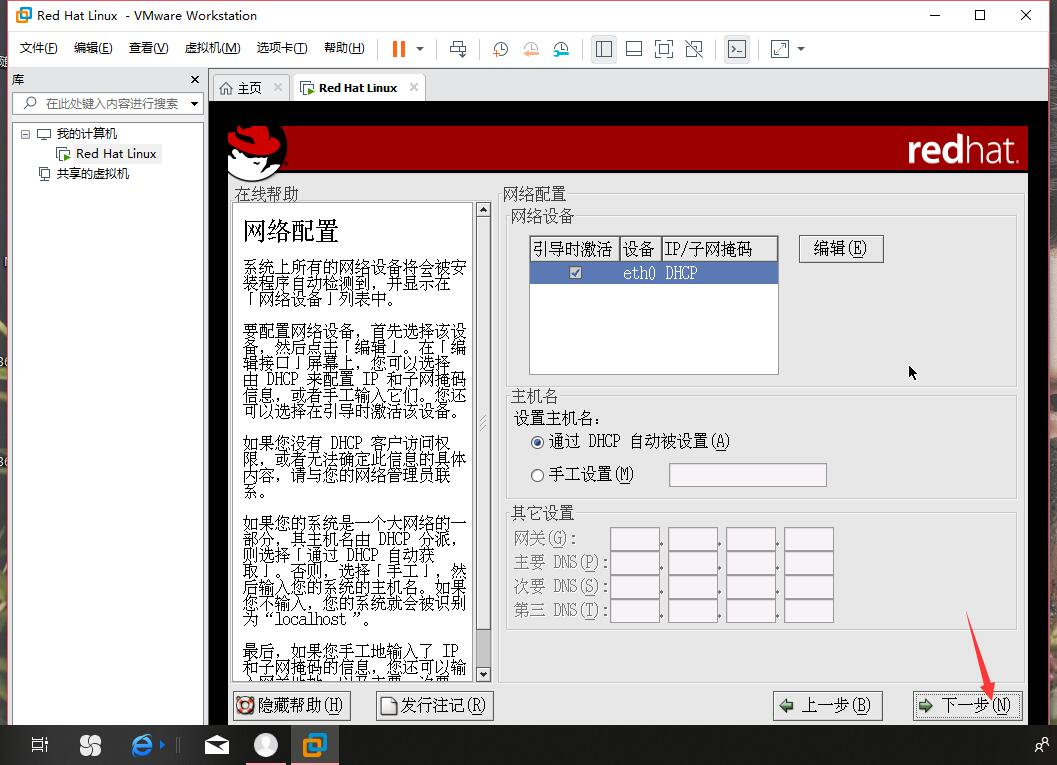Click help panel scroll down arrow
Screen dimensions: 1057x765
483,674
